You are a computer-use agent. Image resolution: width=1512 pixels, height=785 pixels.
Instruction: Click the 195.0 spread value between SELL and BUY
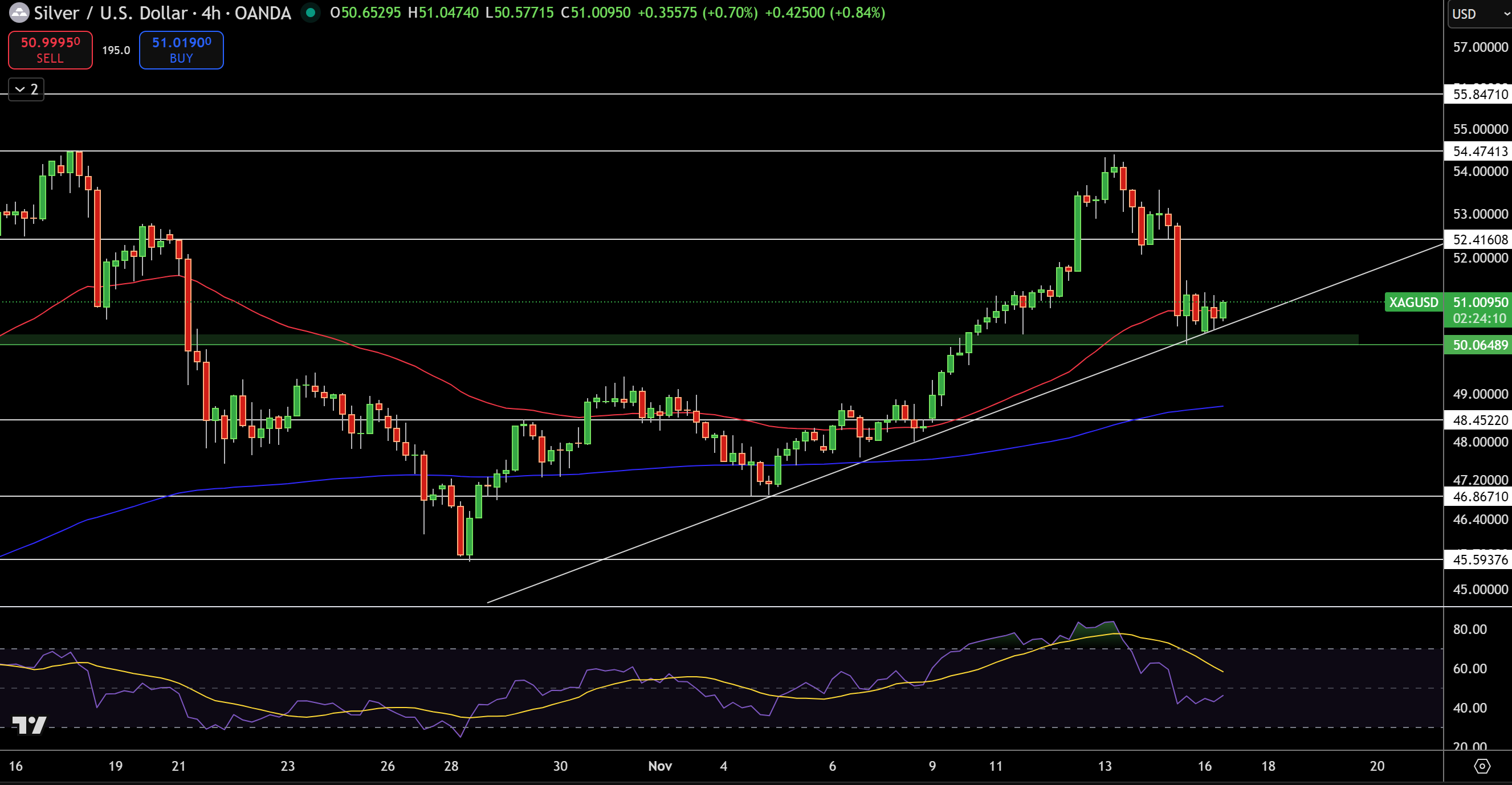click(116, 50)
